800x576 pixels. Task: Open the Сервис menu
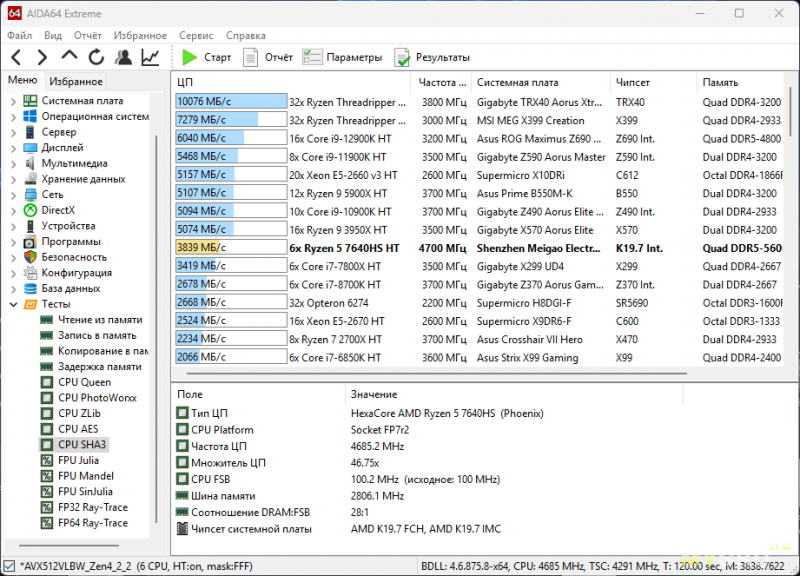196,35
